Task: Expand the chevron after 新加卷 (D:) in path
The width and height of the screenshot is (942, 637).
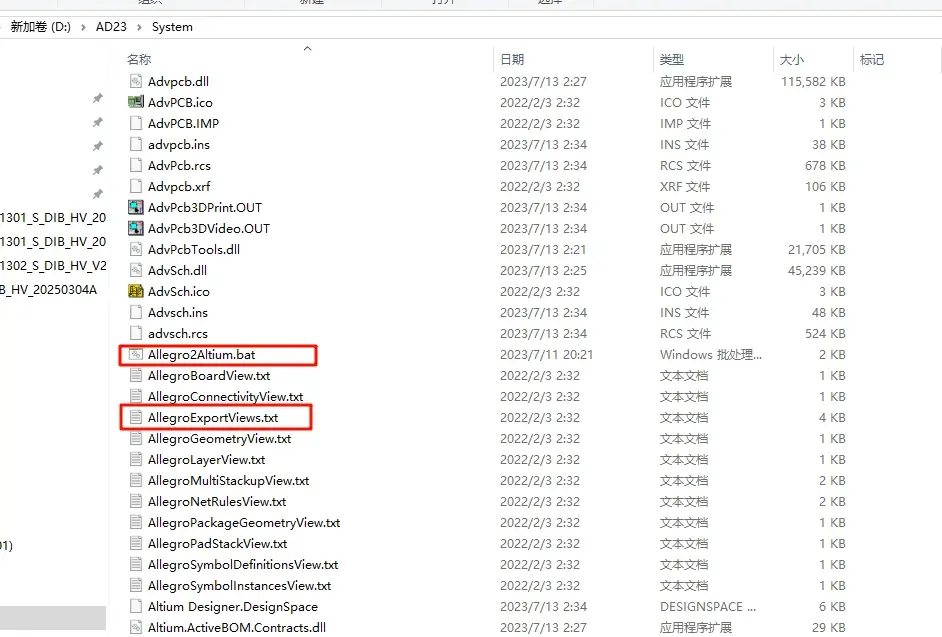Action: tap(83, 27)
